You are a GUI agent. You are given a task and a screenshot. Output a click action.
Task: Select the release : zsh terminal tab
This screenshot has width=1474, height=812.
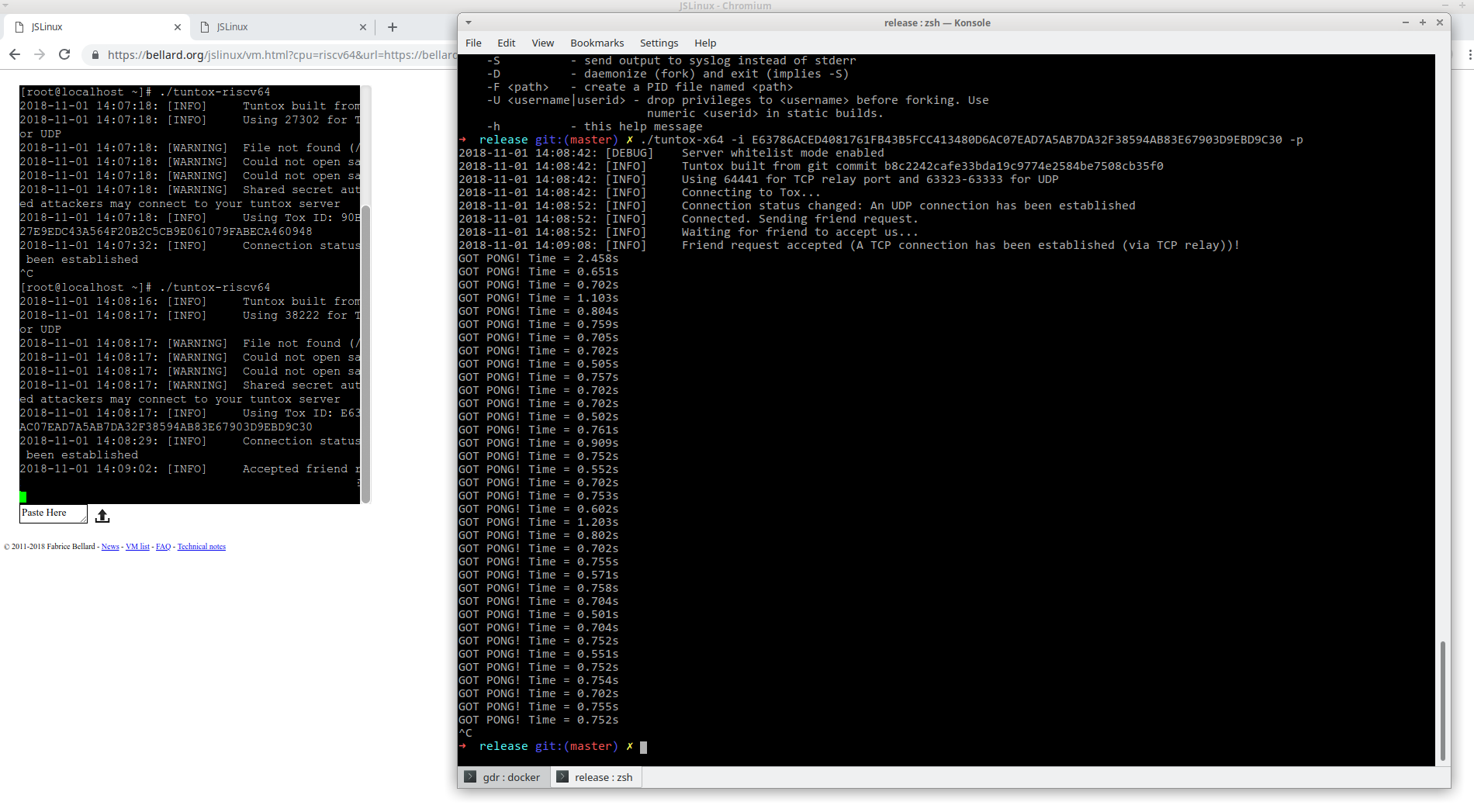pyautogui.click(x=596, y=777)
